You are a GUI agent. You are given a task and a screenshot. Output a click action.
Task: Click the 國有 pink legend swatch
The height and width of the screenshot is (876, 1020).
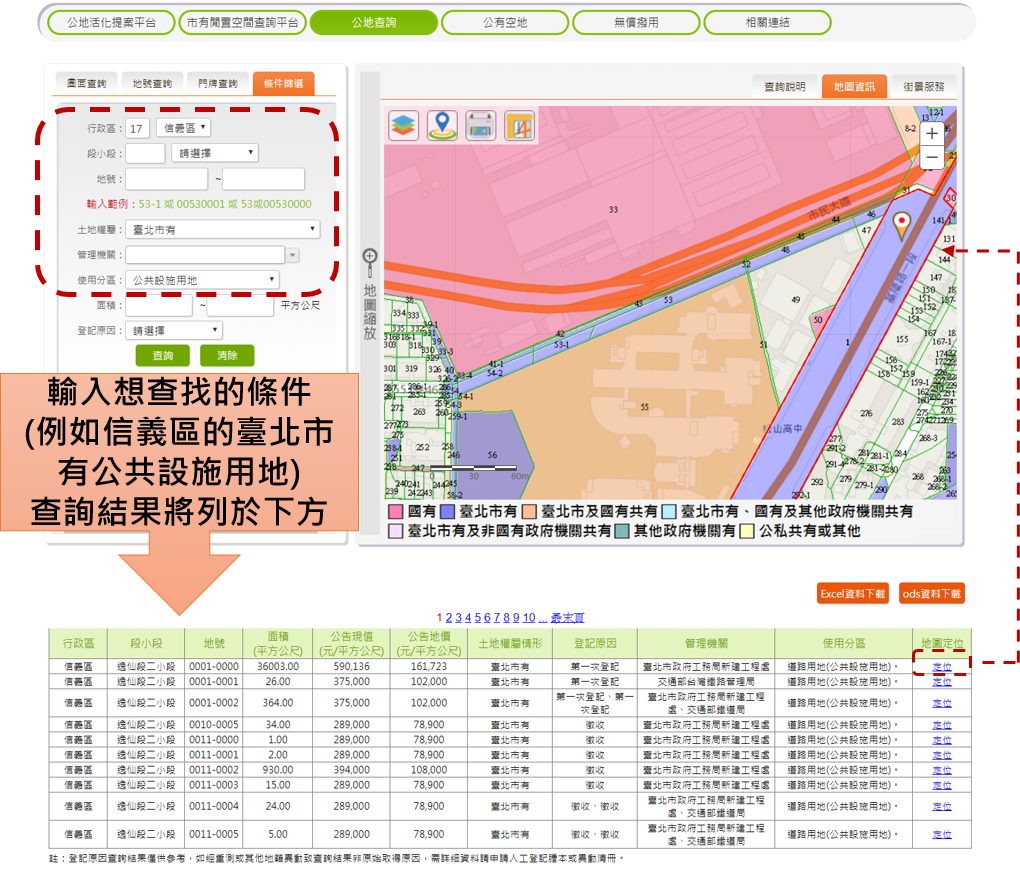pos(396,512)
